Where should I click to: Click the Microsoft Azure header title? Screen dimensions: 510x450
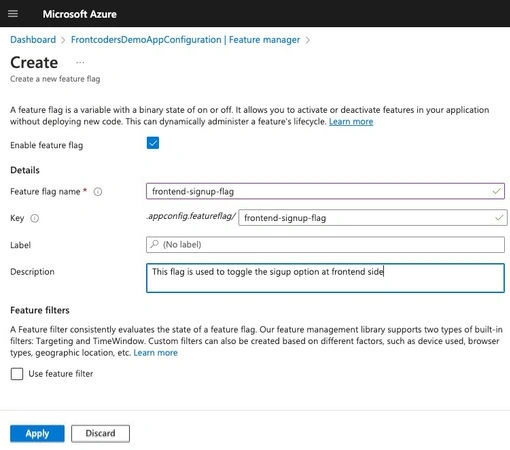(x=80, y=14)
